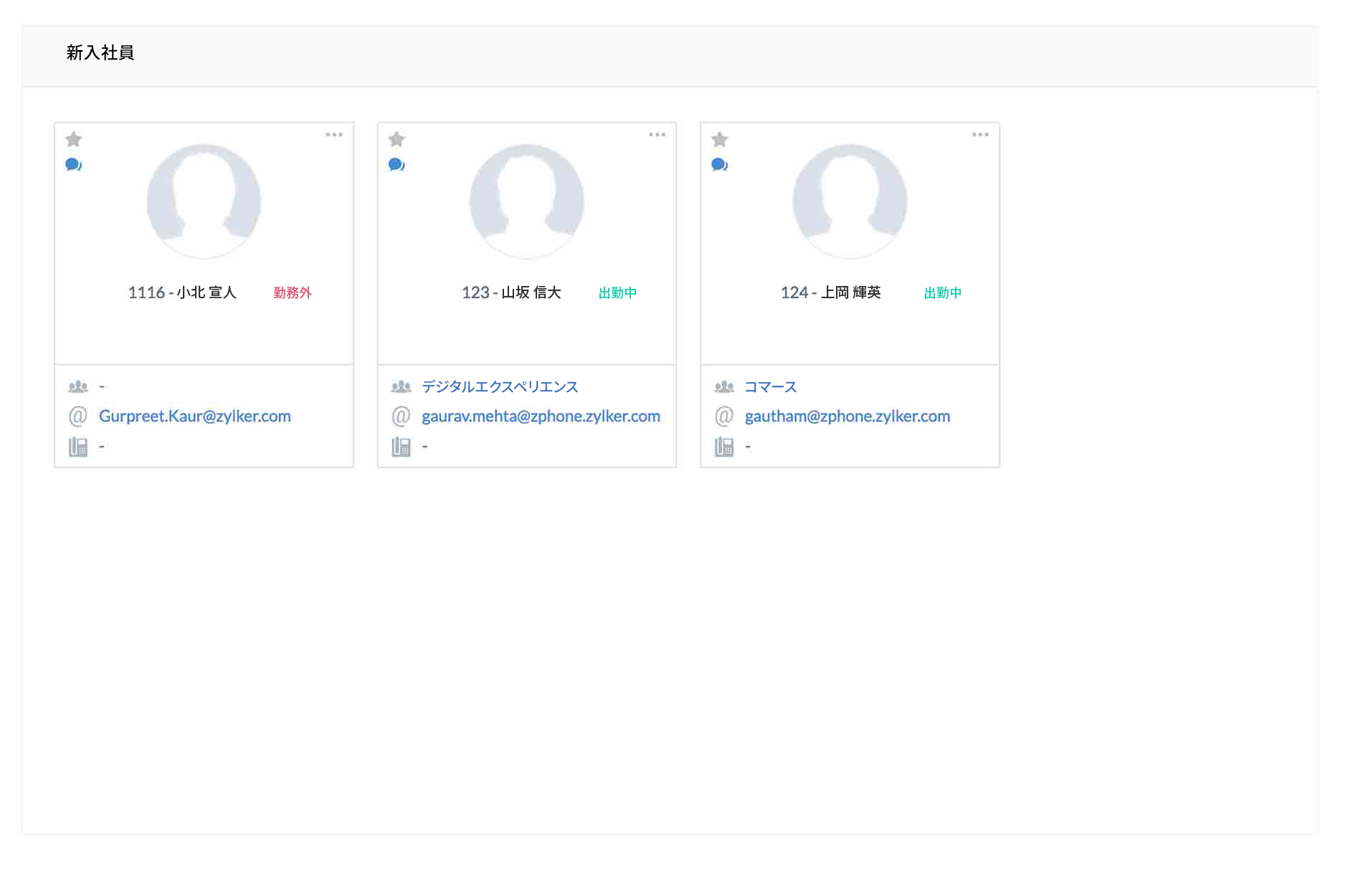Image resolution: width=1348 pixels, height=896 pixels.
Task: Click the Gurpreet.Kaur@zylker.com email link
Action: [x=194, y=416]
